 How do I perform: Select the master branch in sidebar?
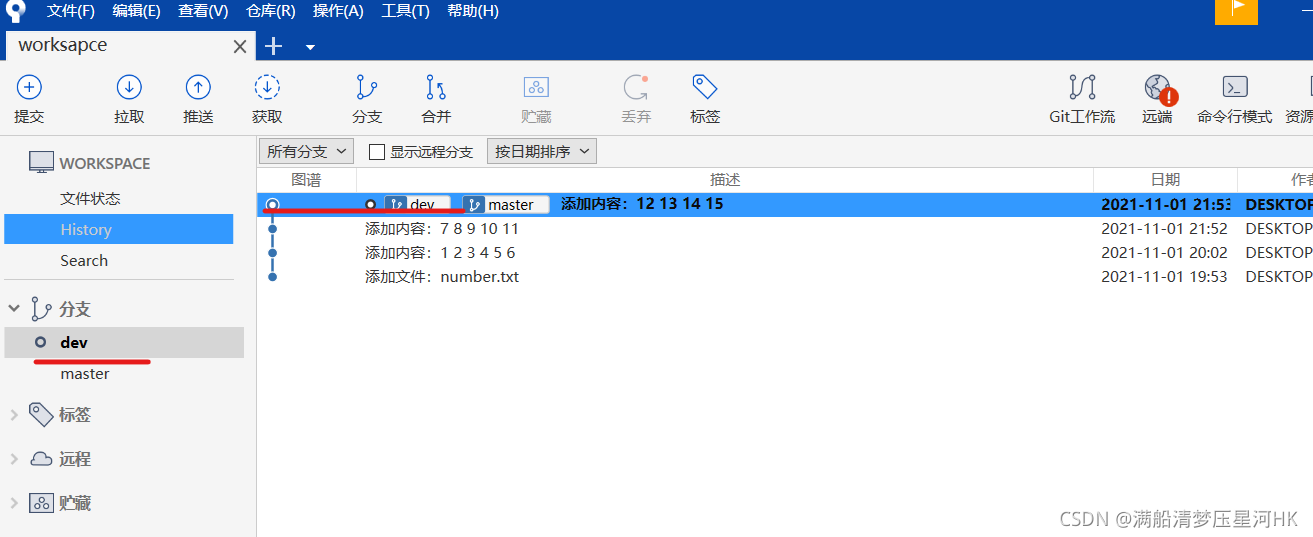point(85,374)
